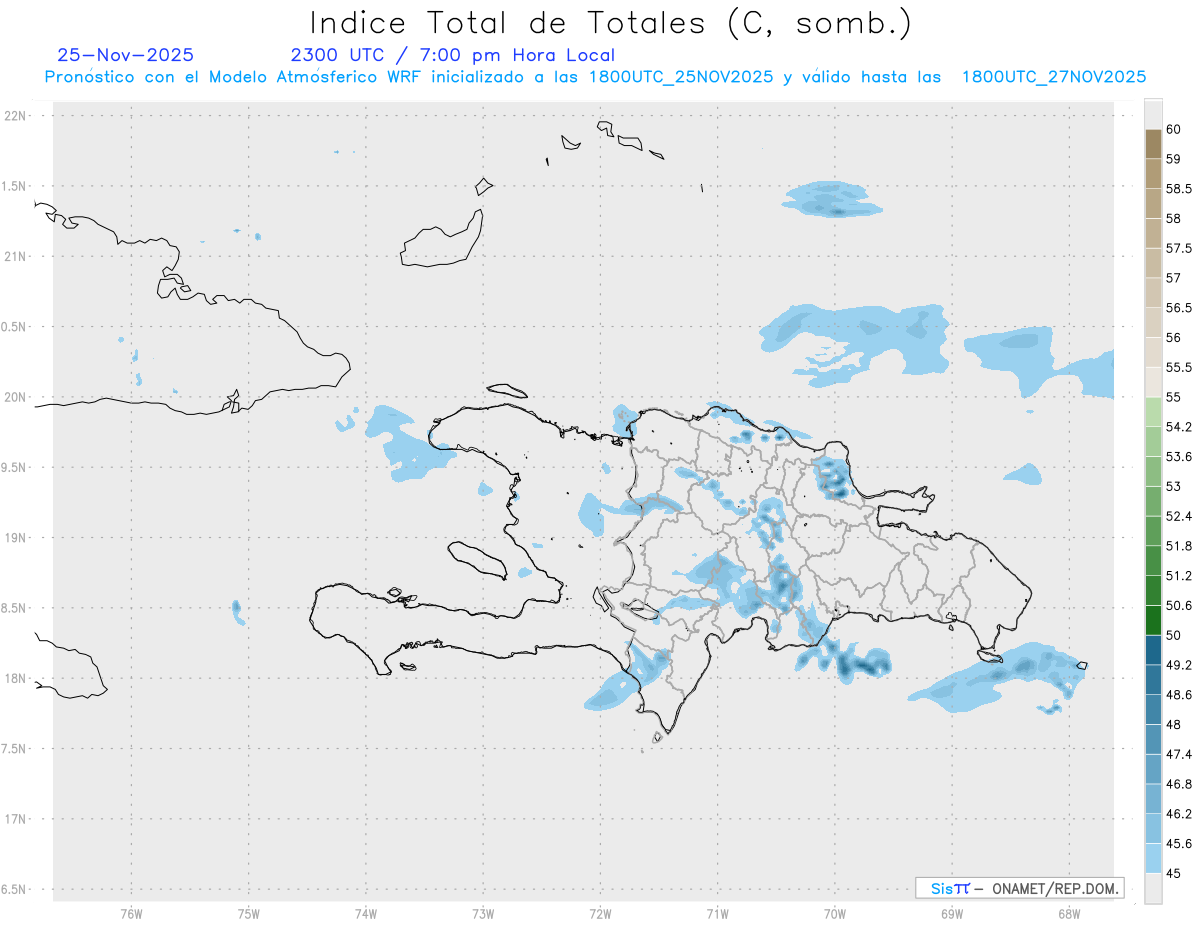Screen dimensions: 1200x927
Task: Click the '48.6' value on the color scale
Action: click(x=1179, y=695)
